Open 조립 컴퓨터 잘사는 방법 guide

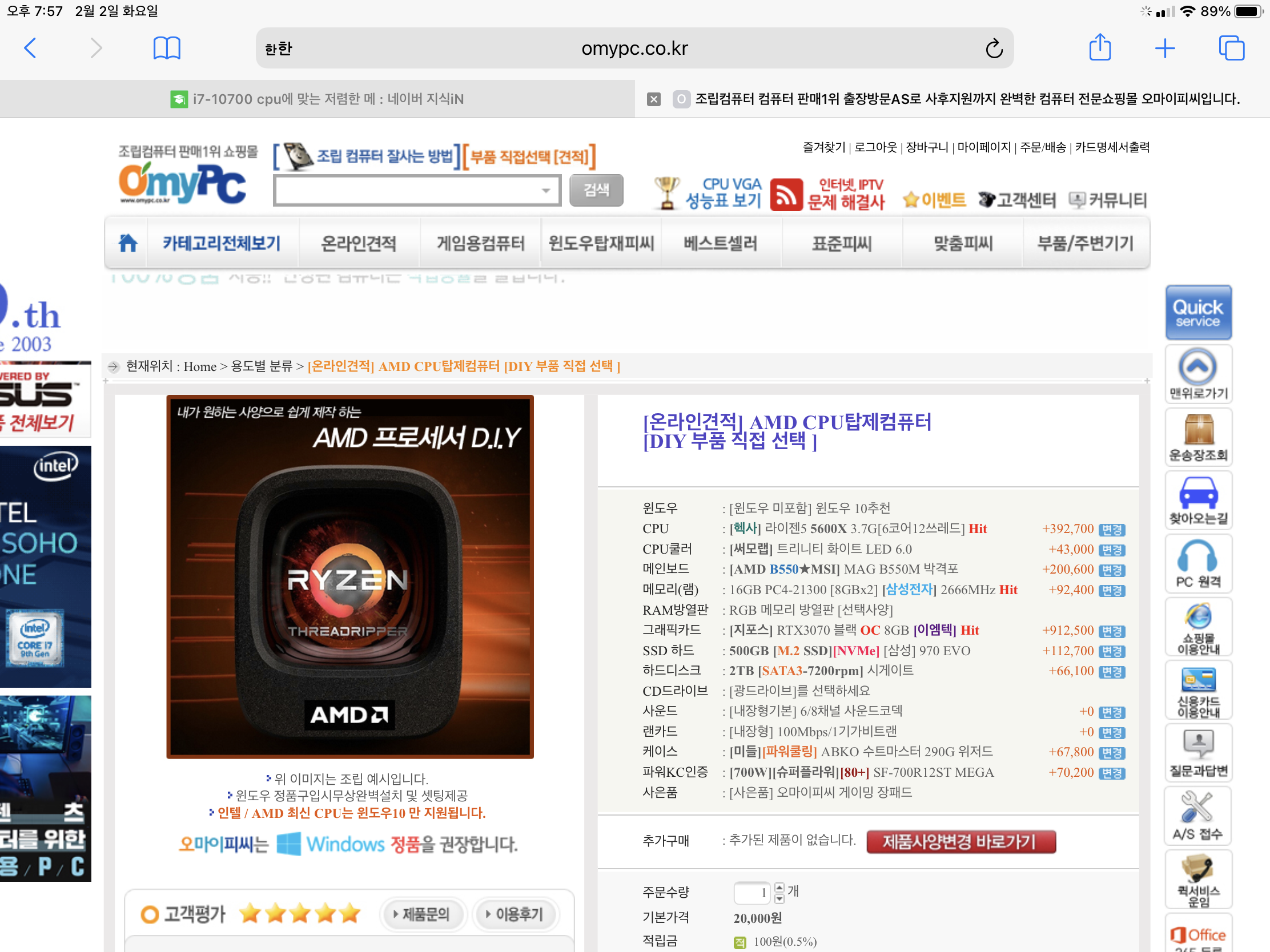tap(368, 156)
